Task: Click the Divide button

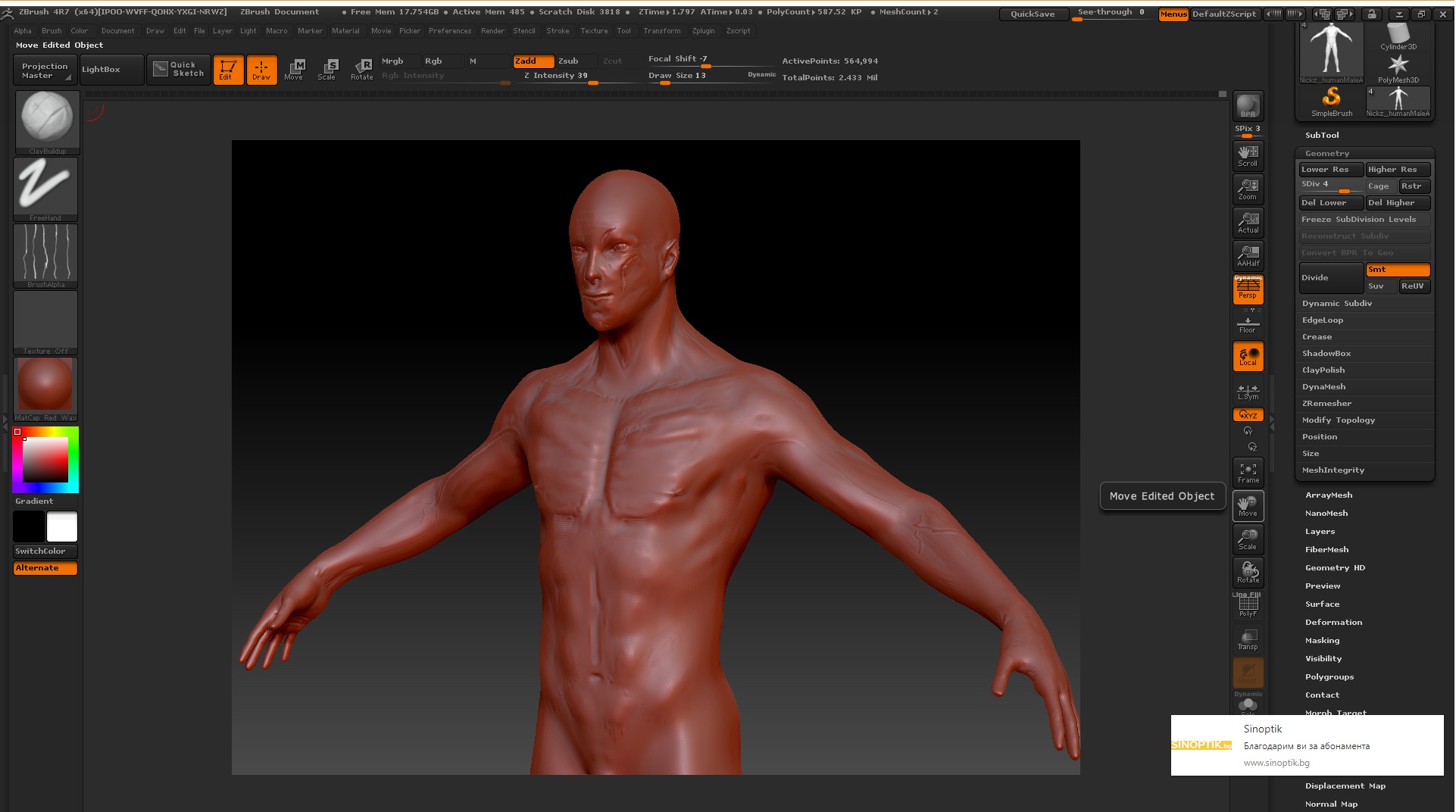Action: click(1331, 278)
